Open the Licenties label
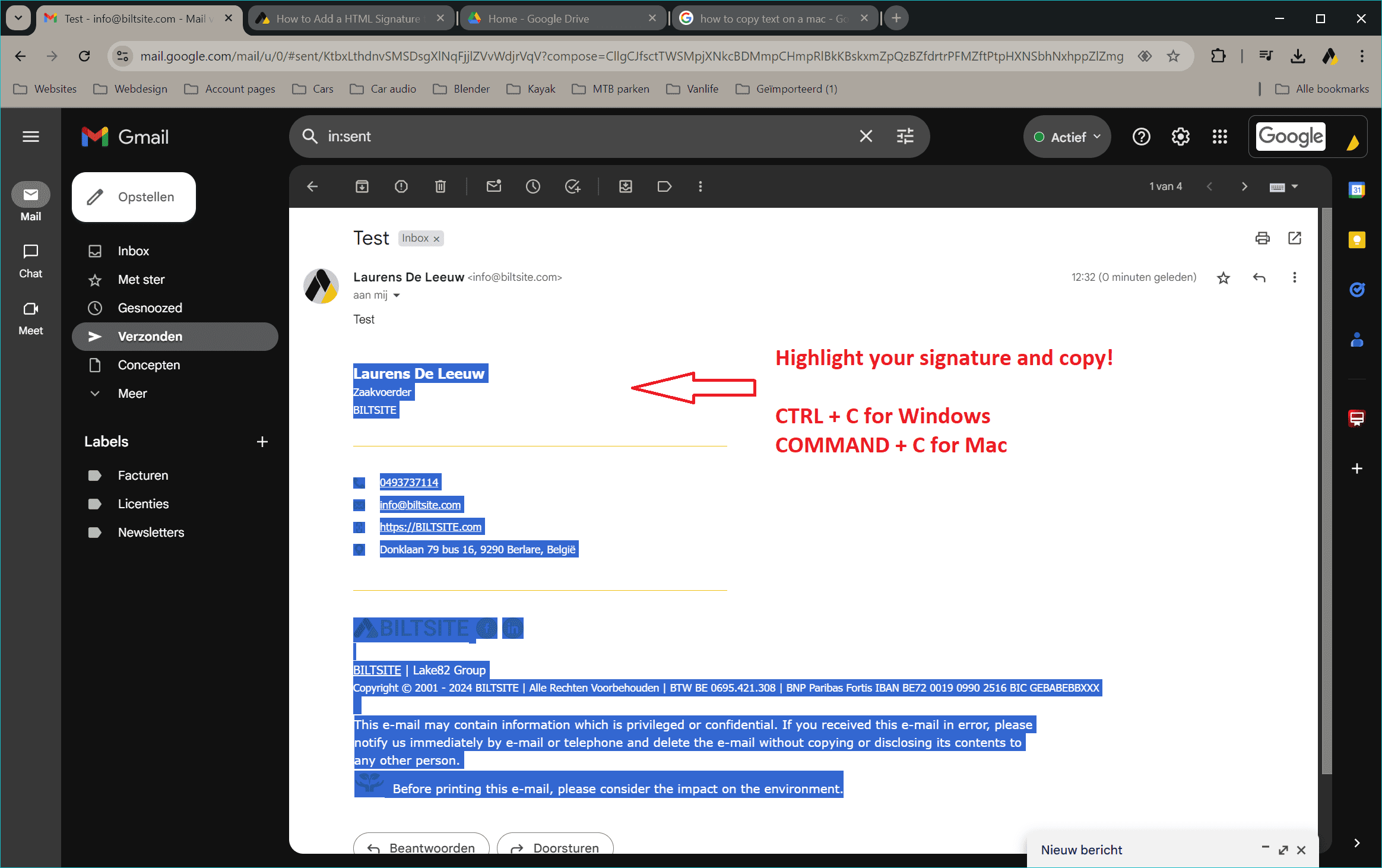Image resolution: width=1382 pixels, height=868 pixels. (143, 504)
